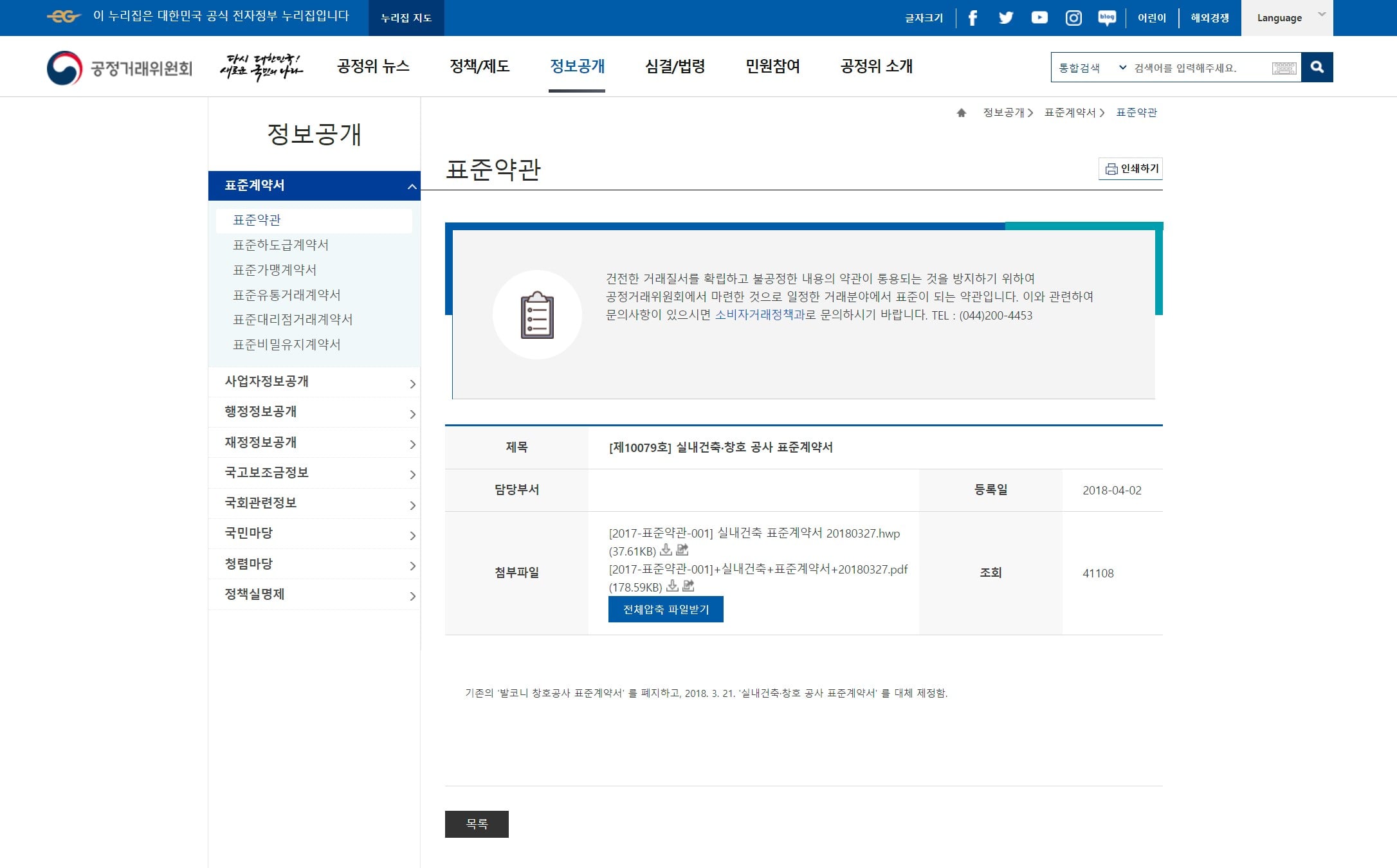Click the home icon in breadcrumb
Viewport: 1397px width, 868px height.
[962, 113]
